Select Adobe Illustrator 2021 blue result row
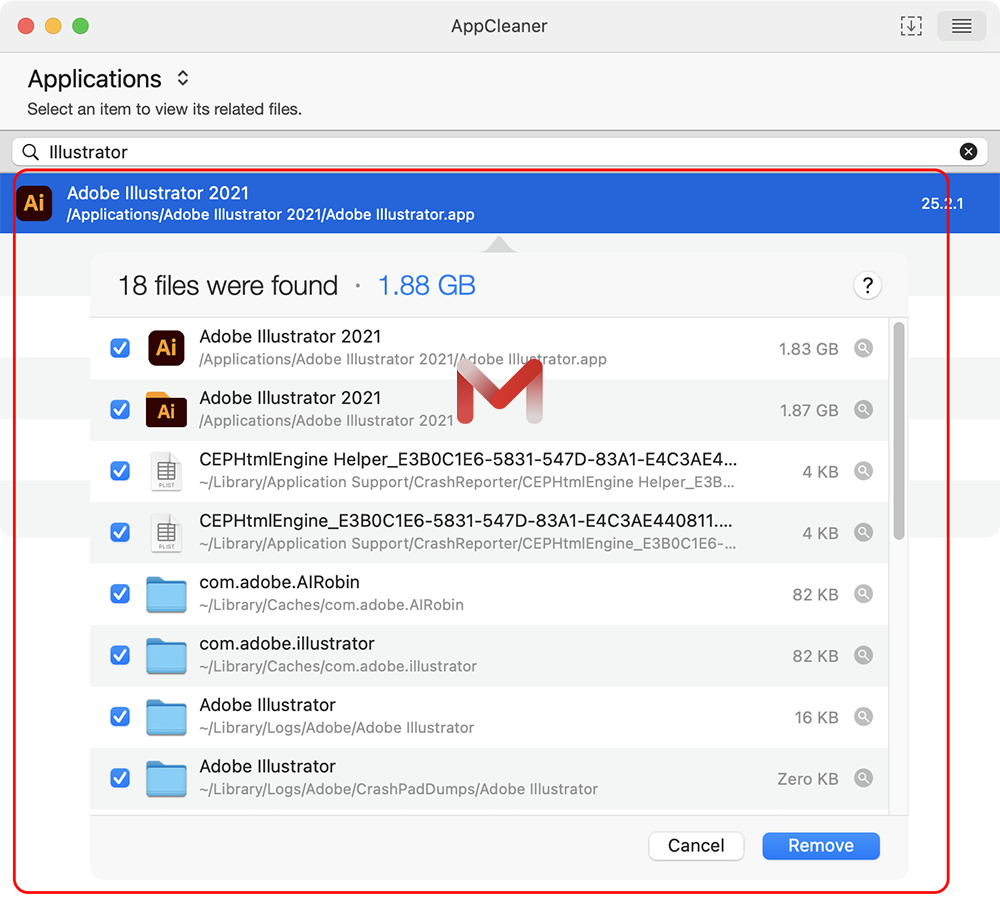 pos(499,203)
